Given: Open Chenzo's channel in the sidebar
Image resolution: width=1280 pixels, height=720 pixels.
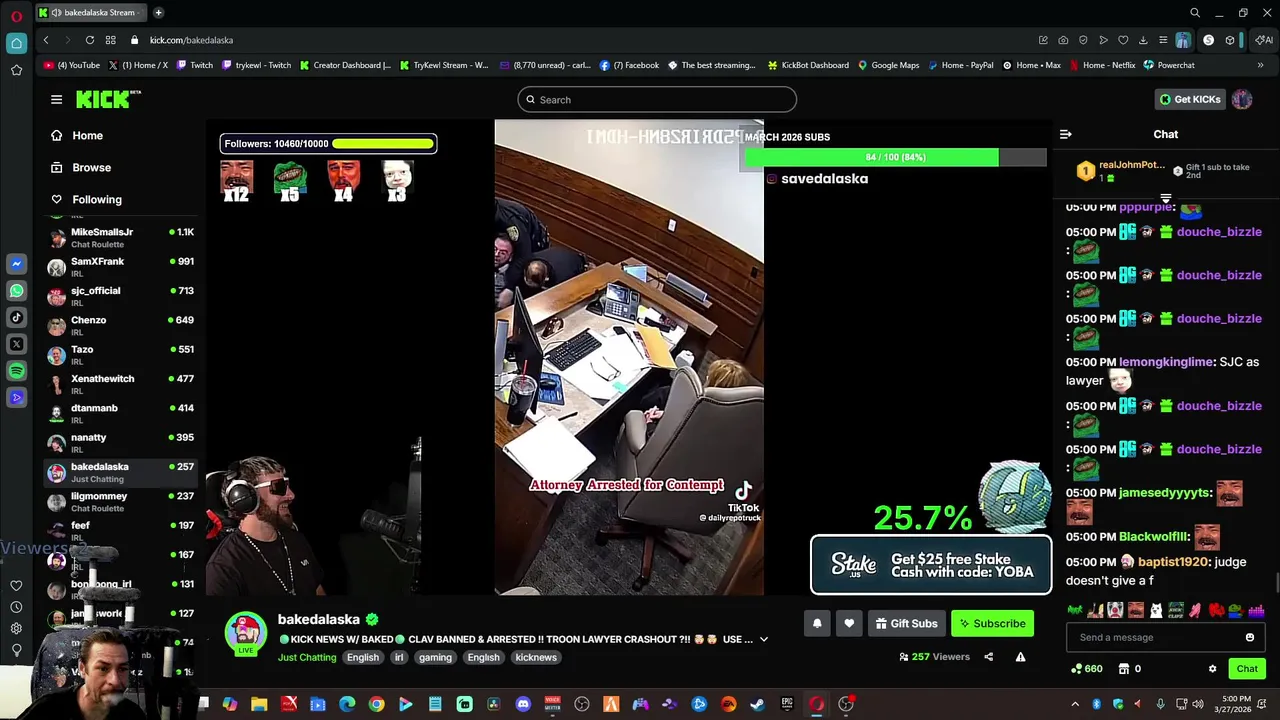Looking at the screenshot, I should (120, 325).
